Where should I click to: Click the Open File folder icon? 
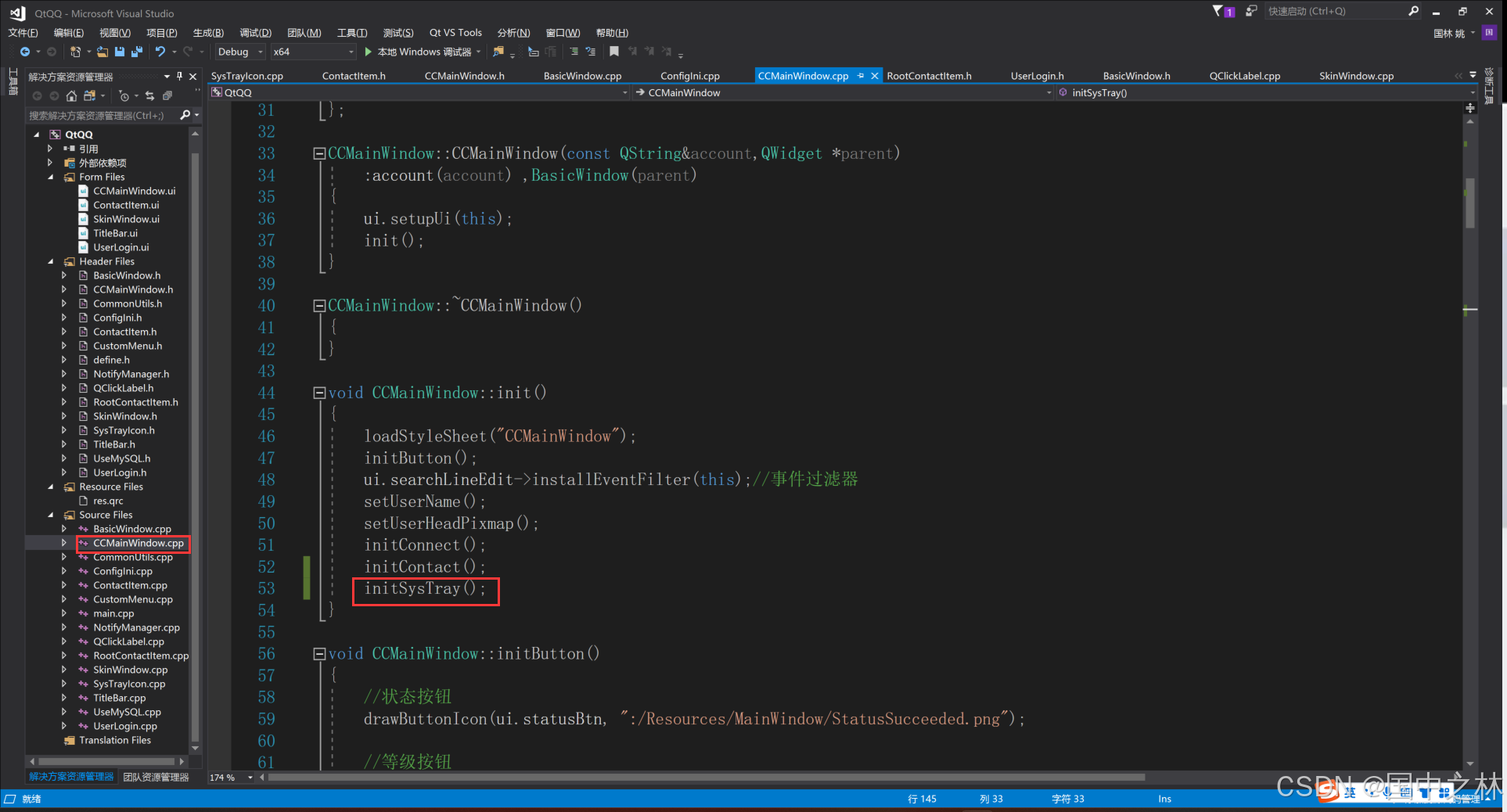tap(103, 52)
